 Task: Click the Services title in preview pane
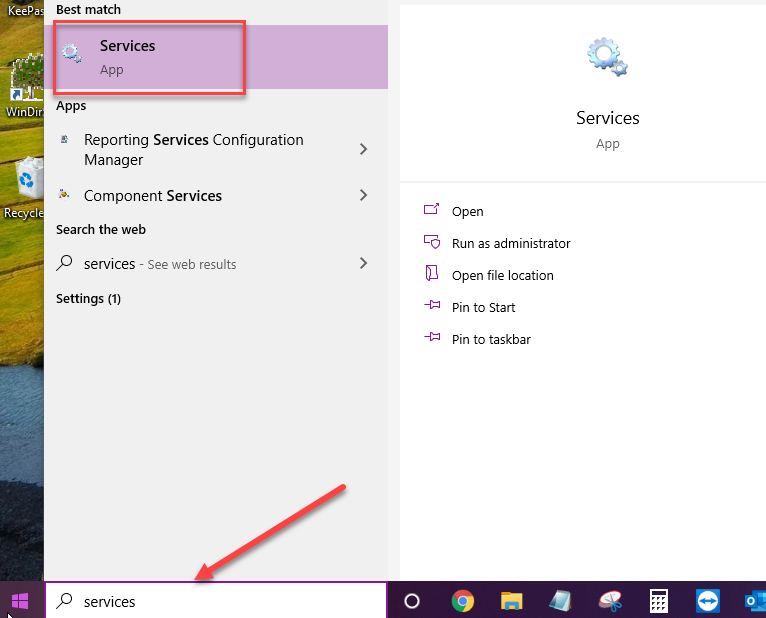click(607, 118)
